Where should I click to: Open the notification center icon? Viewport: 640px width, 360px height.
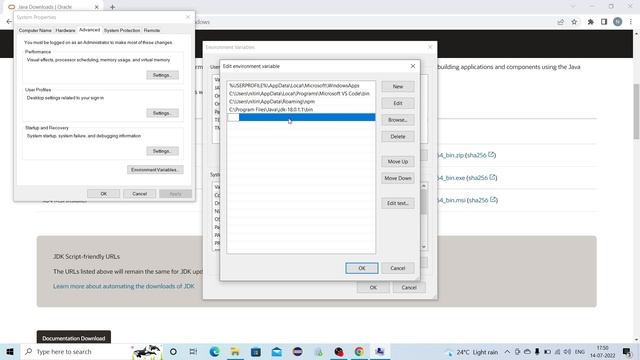point(627,351)
